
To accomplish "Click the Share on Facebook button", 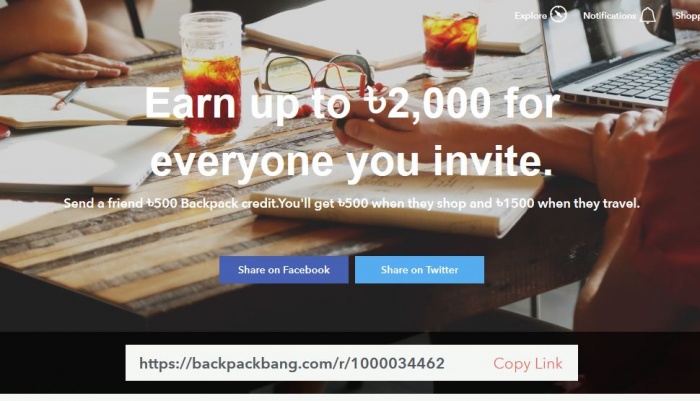I will pyautogui.click(x=283, y=270).
